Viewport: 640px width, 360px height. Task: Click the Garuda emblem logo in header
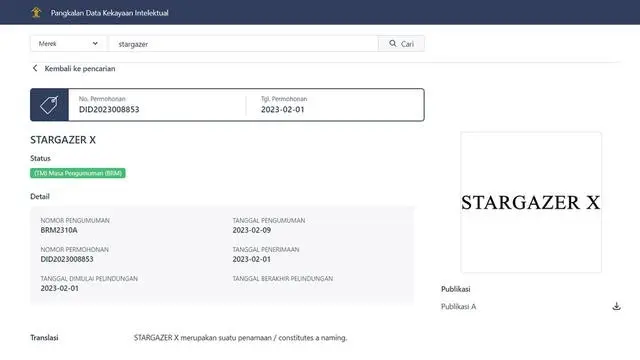[x=36, y=12]
